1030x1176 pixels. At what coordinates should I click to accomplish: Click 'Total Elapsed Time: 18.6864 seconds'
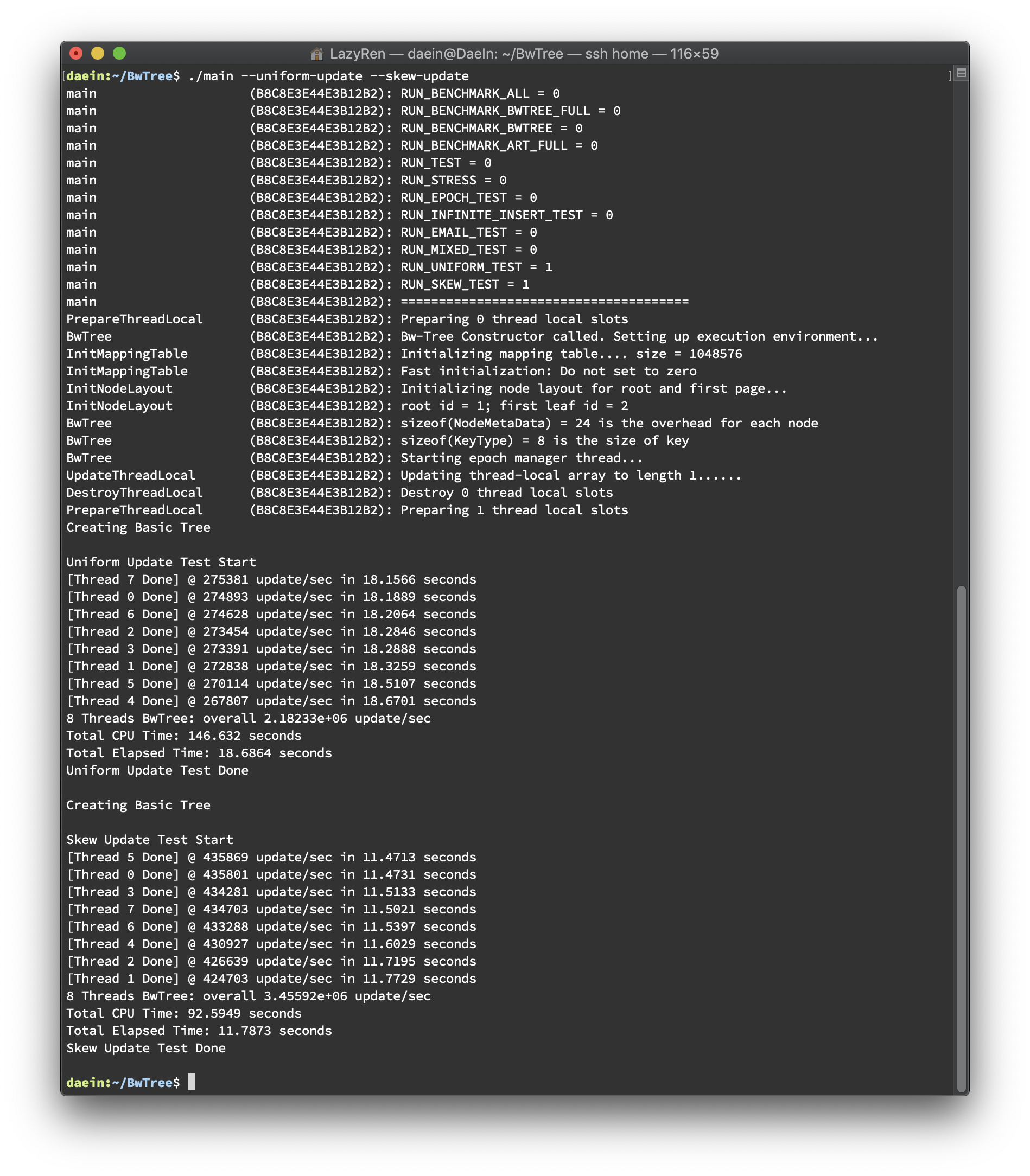click(200, 753)
